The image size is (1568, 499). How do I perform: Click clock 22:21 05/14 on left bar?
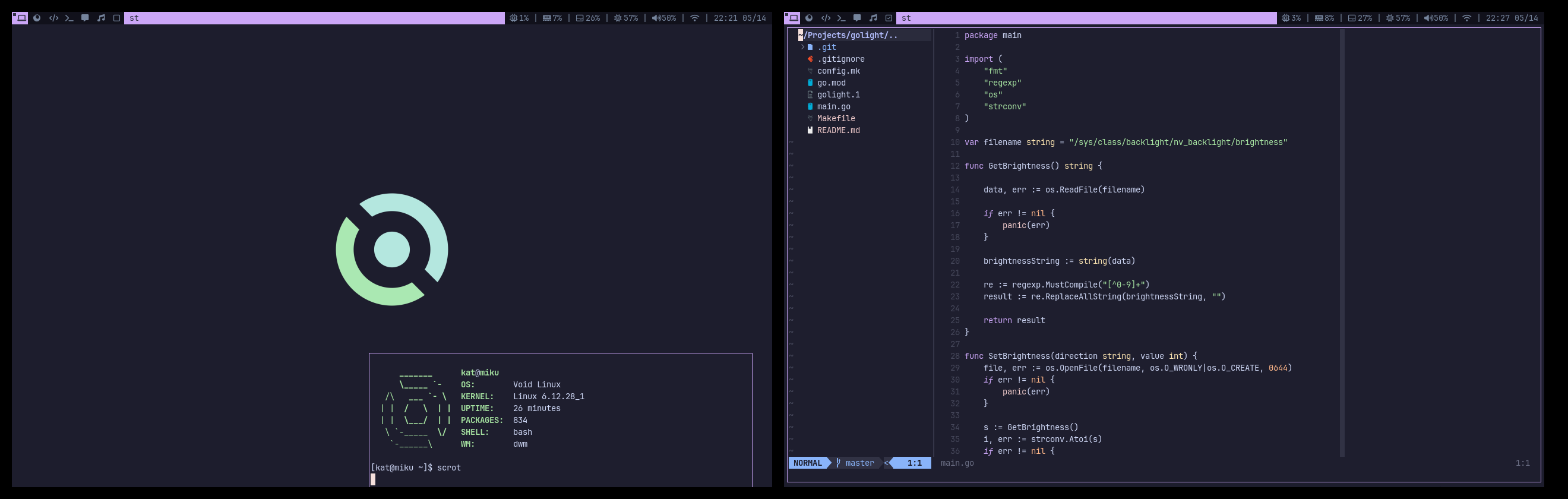pyautogui.click(x=739, y=18)
